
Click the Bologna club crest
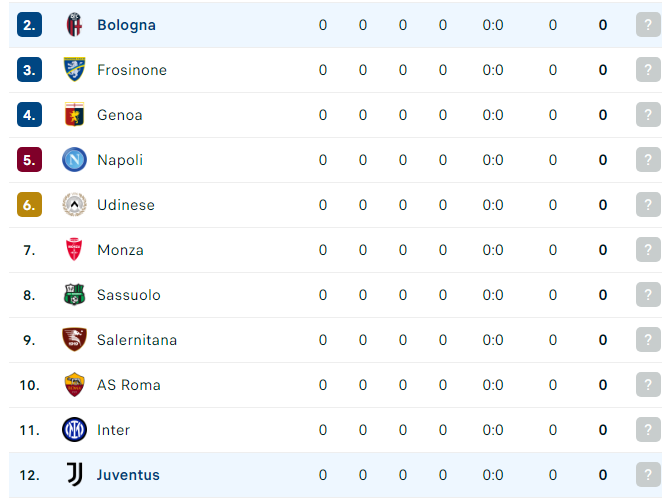(74, 24)
